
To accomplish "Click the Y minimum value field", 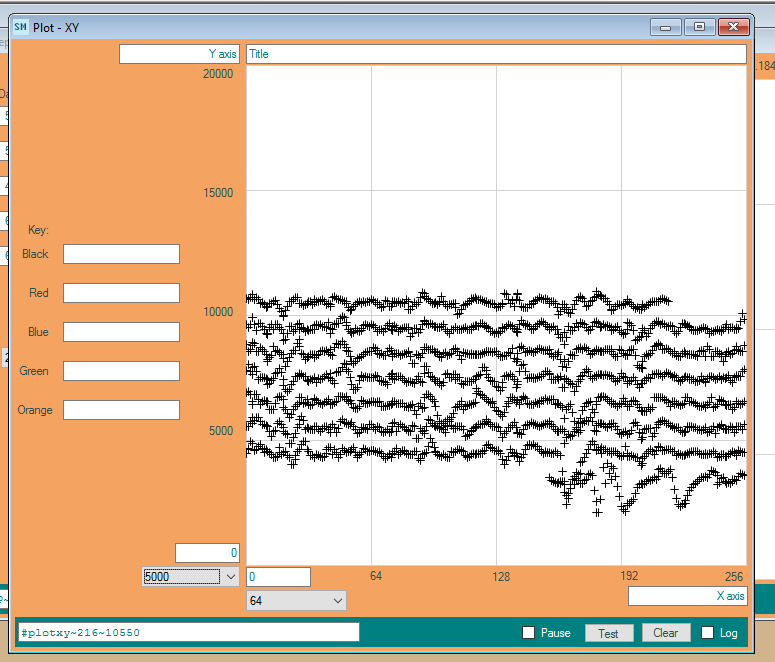I will 207,553.
